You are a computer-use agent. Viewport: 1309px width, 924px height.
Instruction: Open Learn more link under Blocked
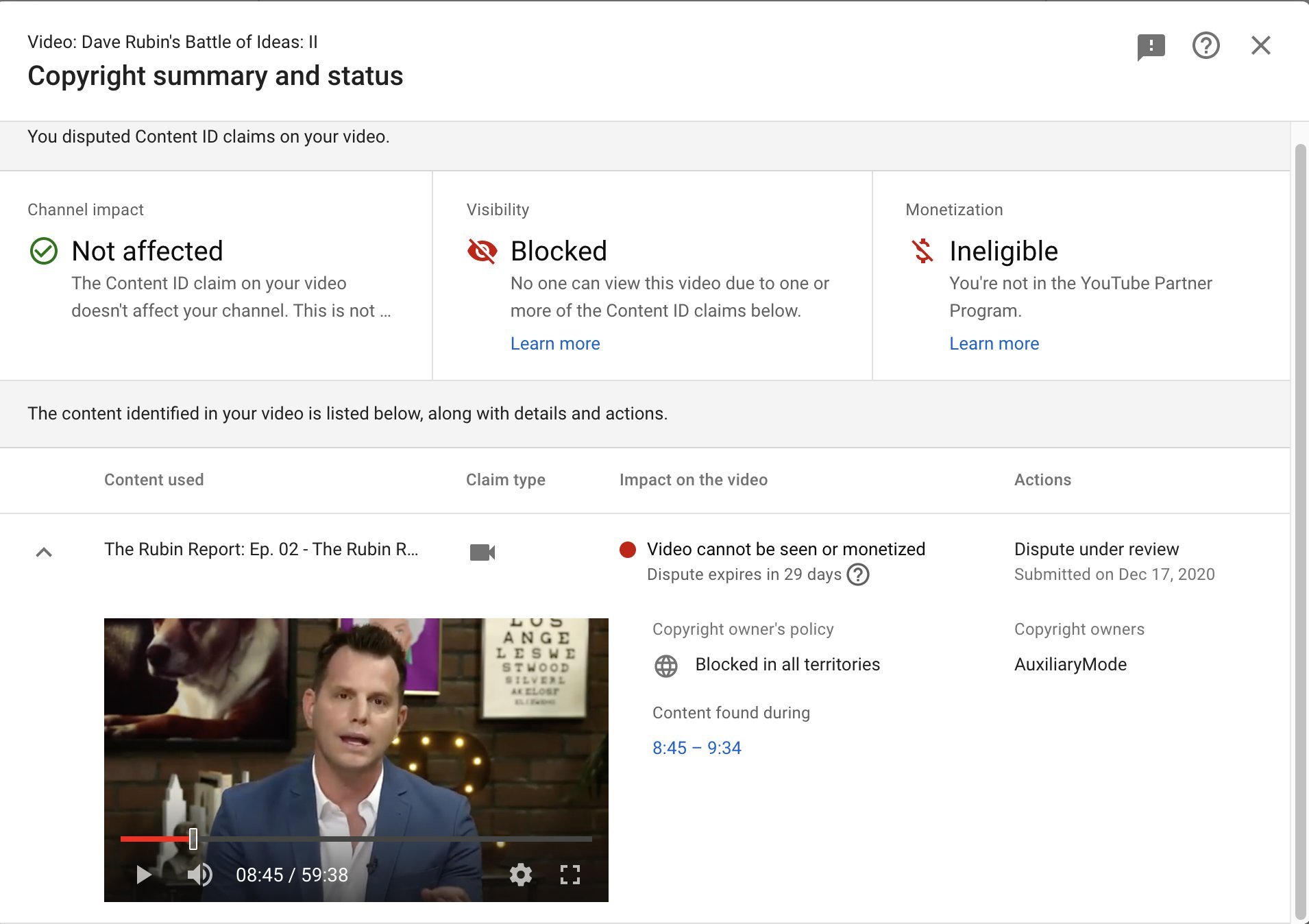click(555, 343)
